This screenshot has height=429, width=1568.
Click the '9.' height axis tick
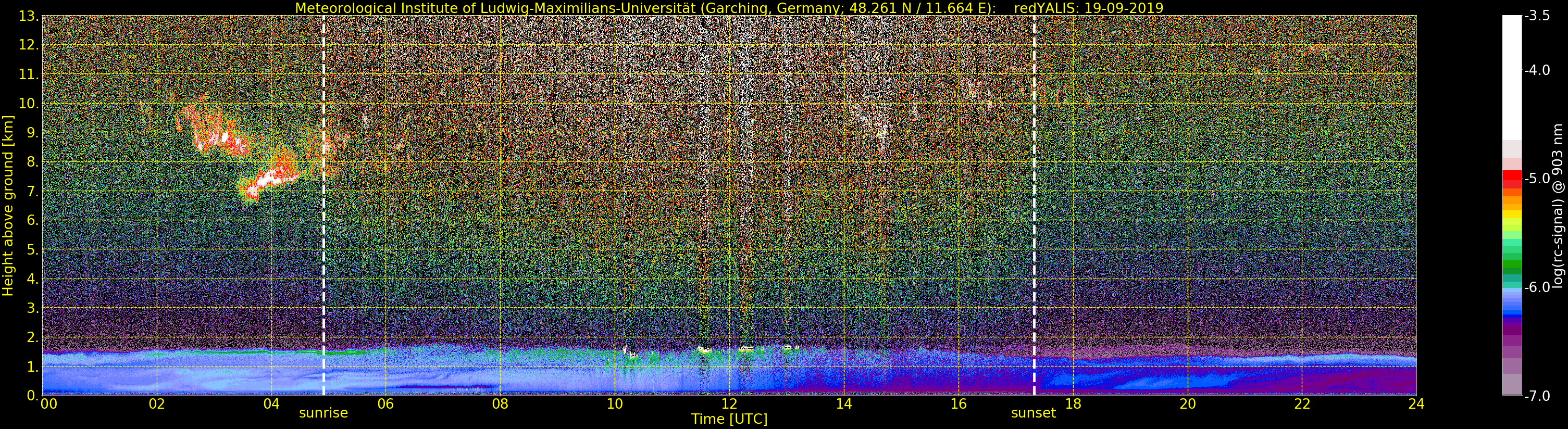(32, 133)
